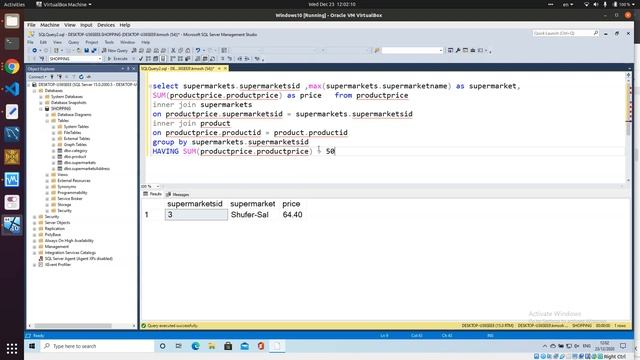Image resolution: width=640 pixels, height=360 pixels.
Task: Switch to the Messages tab
Action: 178,194
